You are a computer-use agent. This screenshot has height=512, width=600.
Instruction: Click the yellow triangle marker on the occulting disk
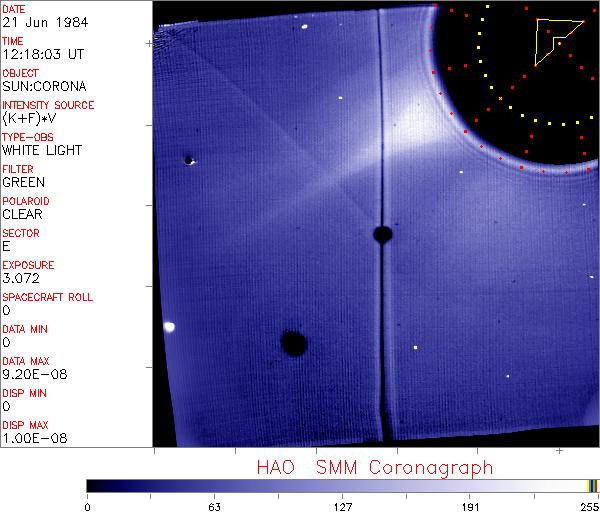(553, 39)
